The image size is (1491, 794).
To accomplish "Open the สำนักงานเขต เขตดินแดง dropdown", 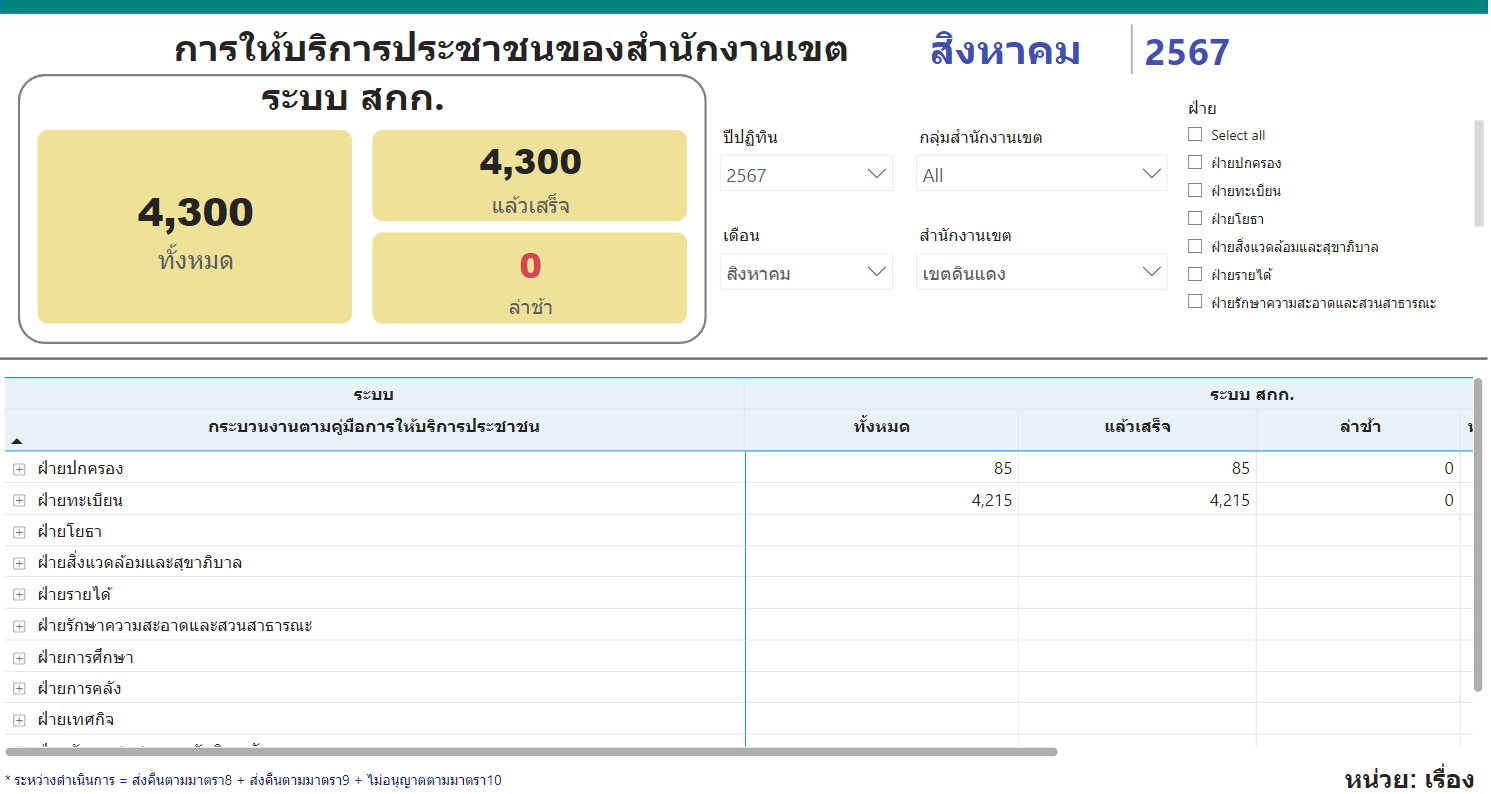I will pyautogui.click(x=1041, y=272).
